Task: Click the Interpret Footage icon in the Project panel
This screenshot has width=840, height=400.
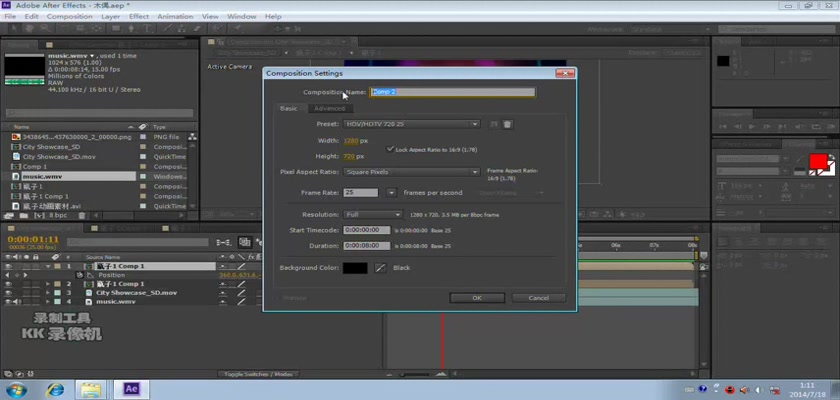Action: [x=8, y=215]
